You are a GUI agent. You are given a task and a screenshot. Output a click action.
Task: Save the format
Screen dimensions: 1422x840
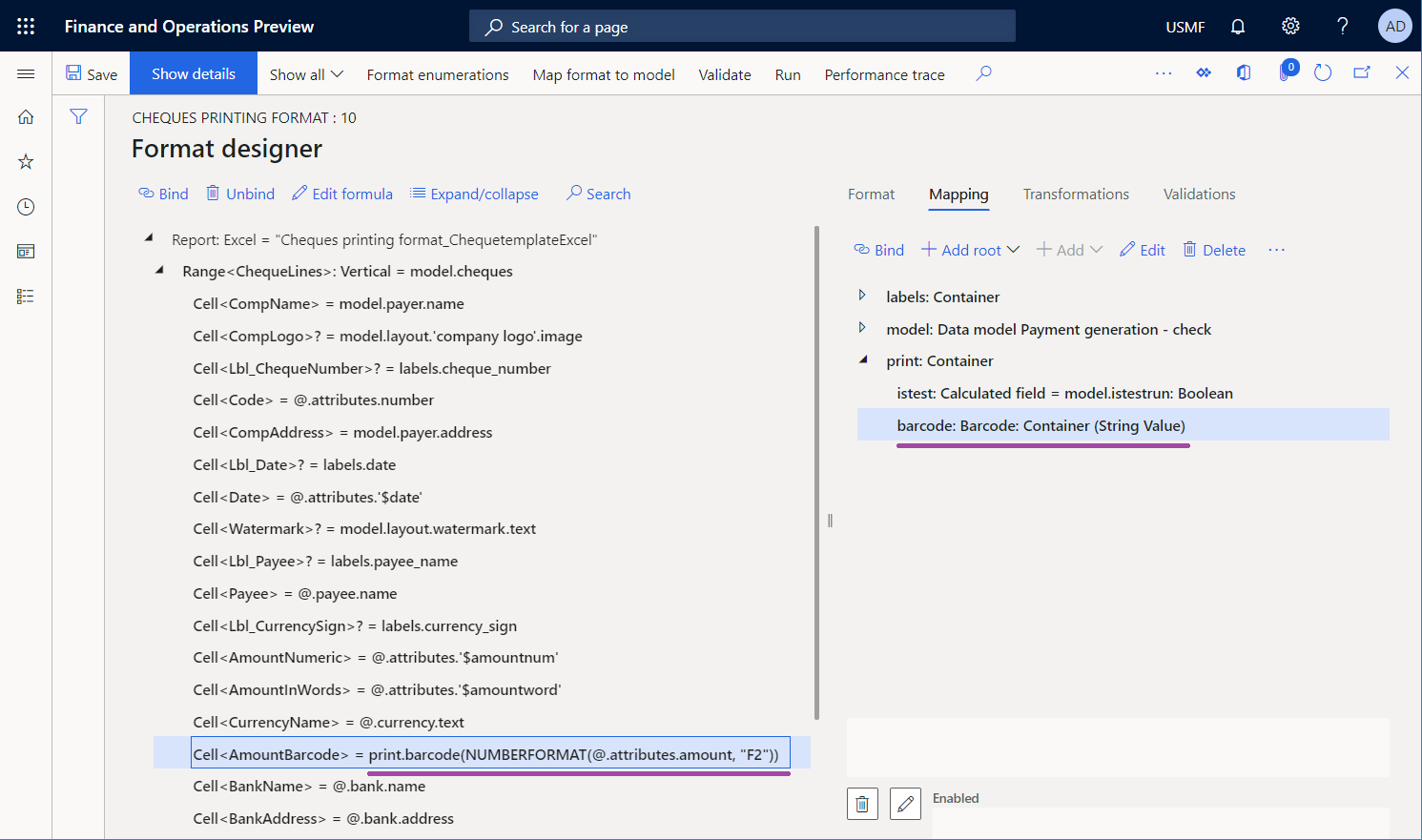click(x=92, y=74)
